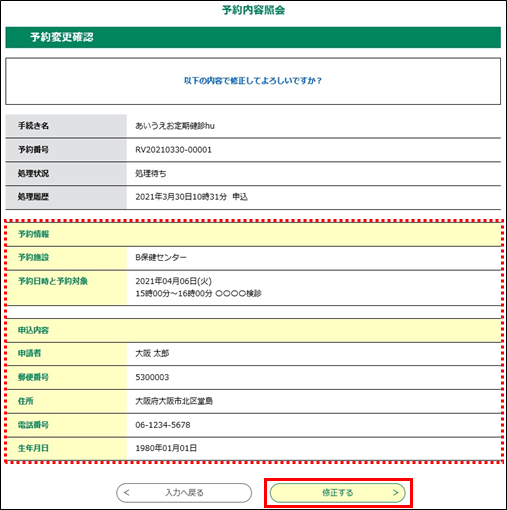Click the reservation date 2021年04月06日(火)
The width and height of the screenshot is (507, 510).
pyautogui.click(x=173, y=281)
